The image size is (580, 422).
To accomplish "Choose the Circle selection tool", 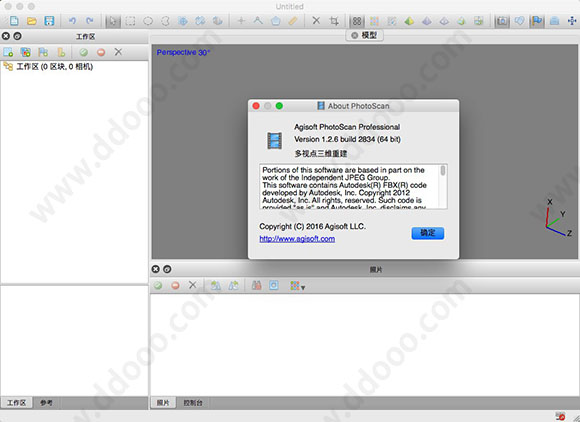I will click(x=148, y=21).
